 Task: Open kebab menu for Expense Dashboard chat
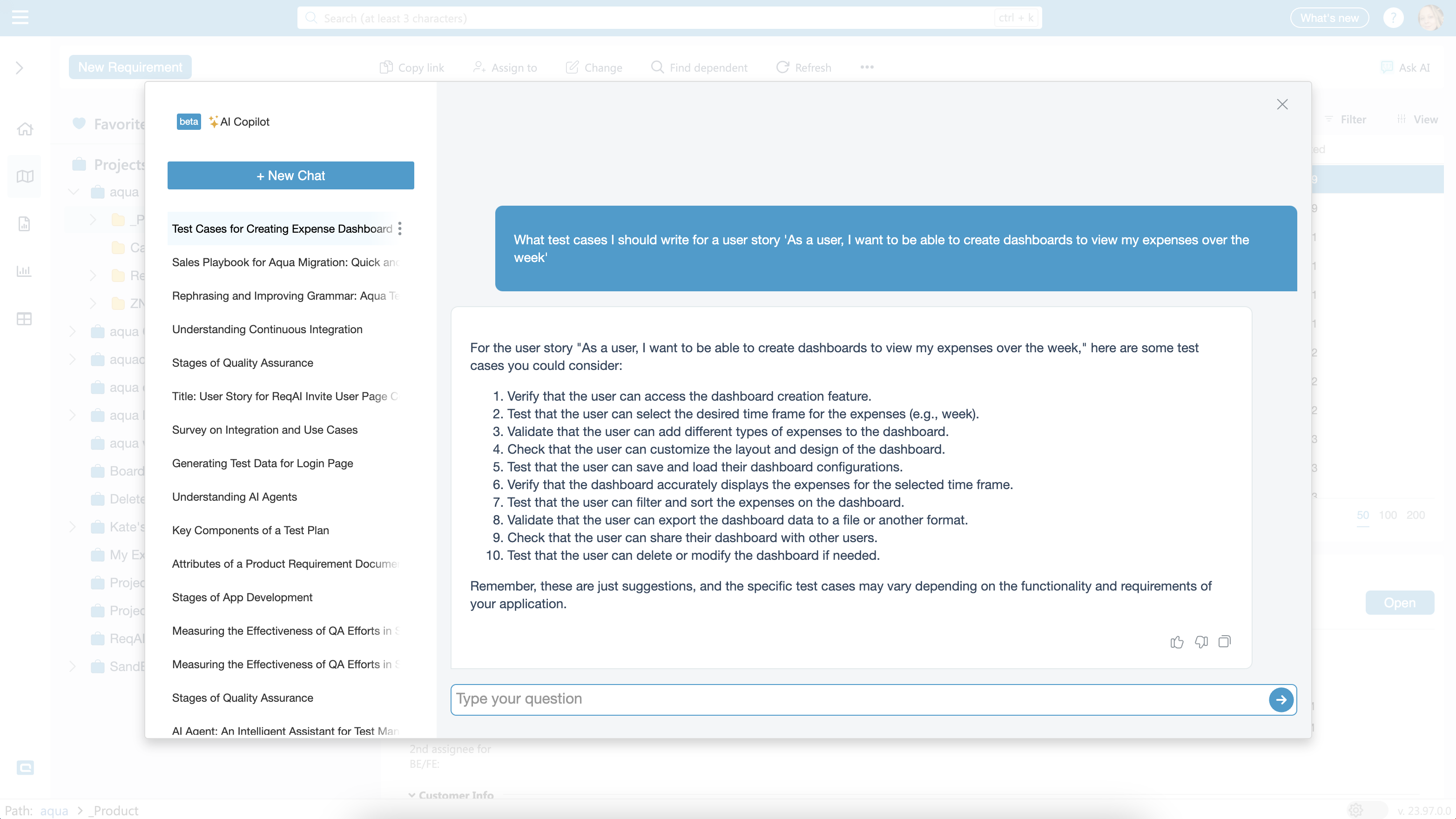click(399, 228)
